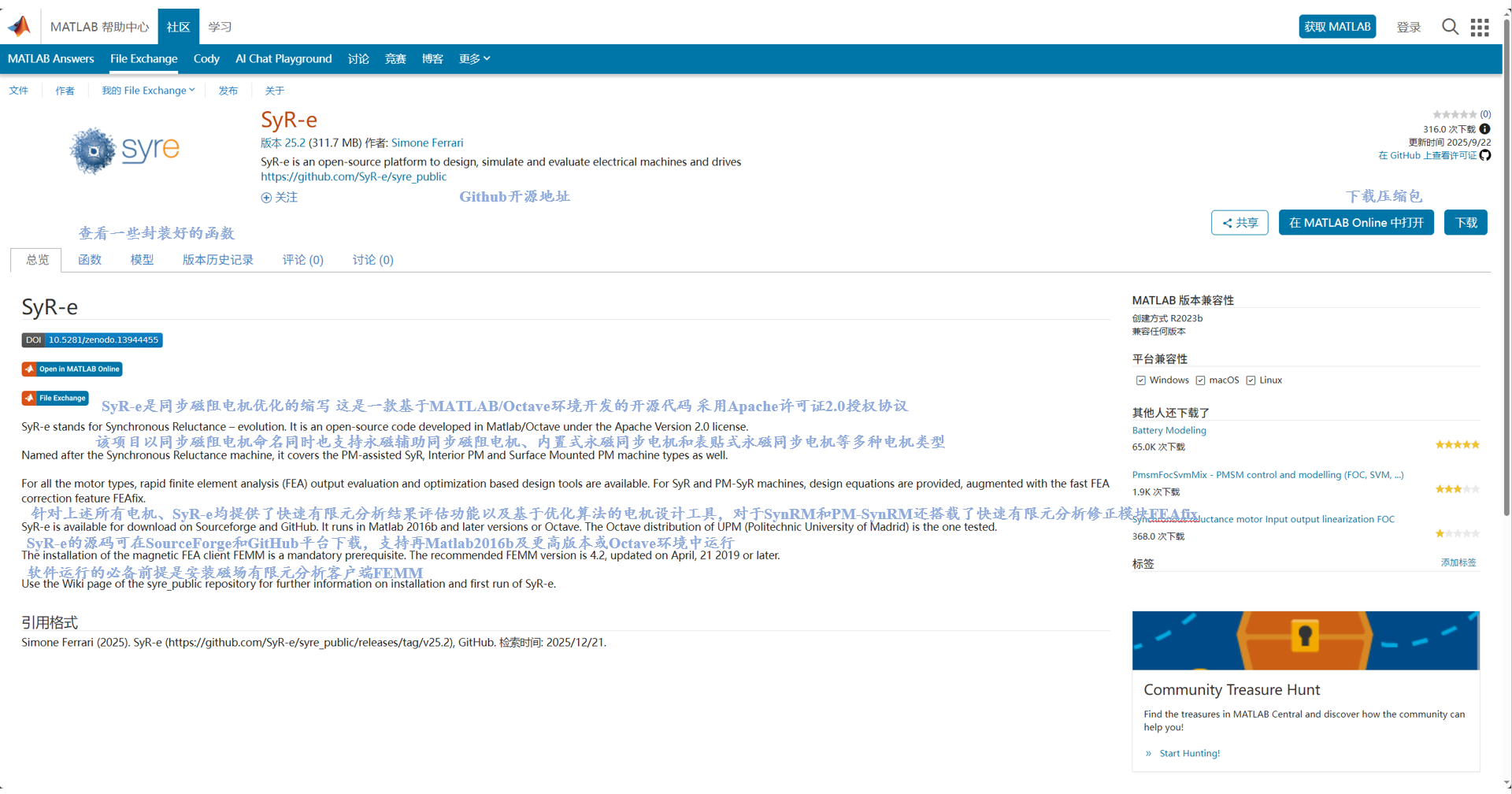Click 在 MATLAB Online 中打开 button
This screenshot has height=794, width=1512.
click(1356, 223)
